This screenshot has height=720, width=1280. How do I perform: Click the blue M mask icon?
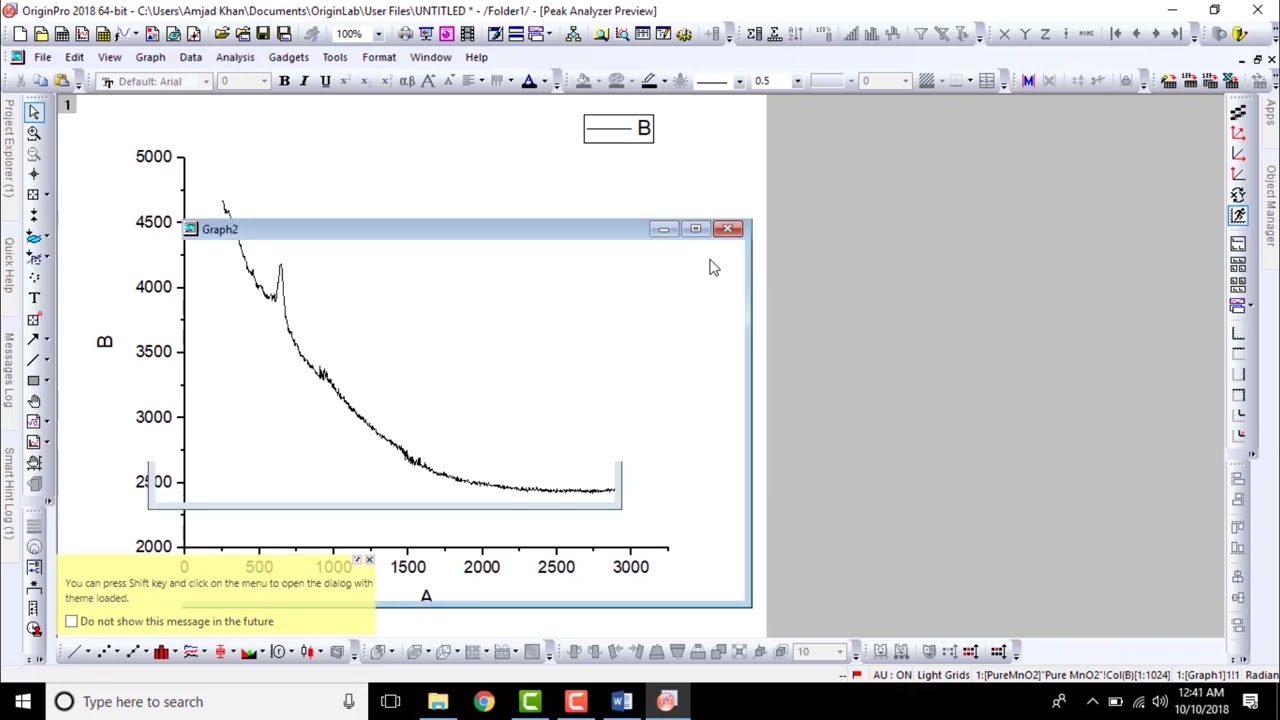(1028, 81)
